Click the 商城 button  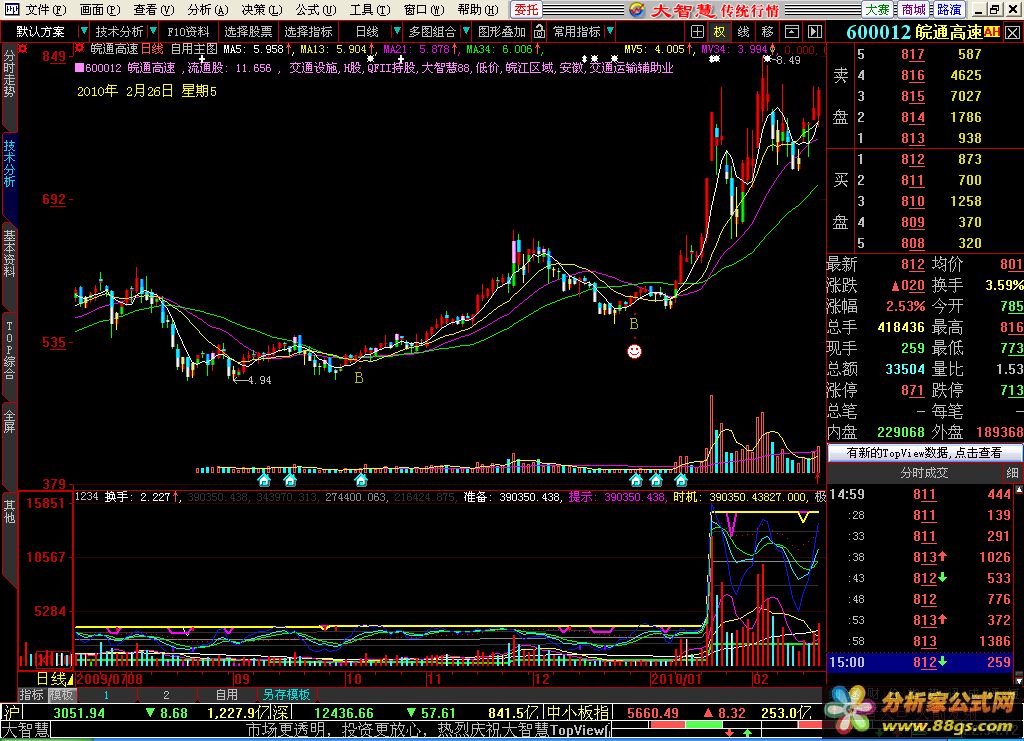913,10
